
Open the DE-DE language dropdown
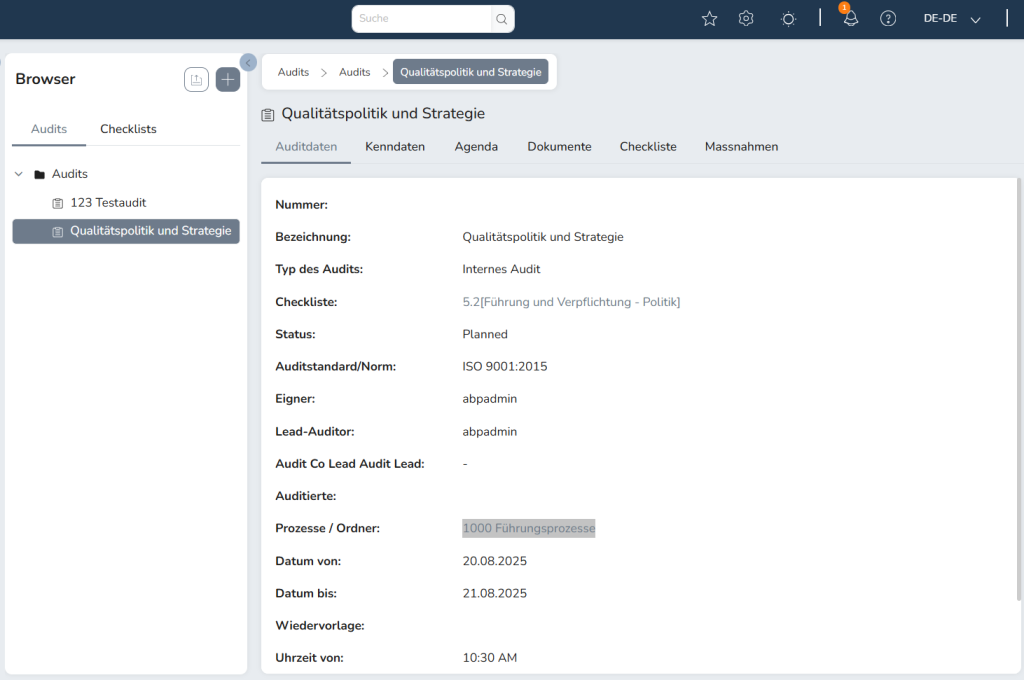click(x=952, y=19)
